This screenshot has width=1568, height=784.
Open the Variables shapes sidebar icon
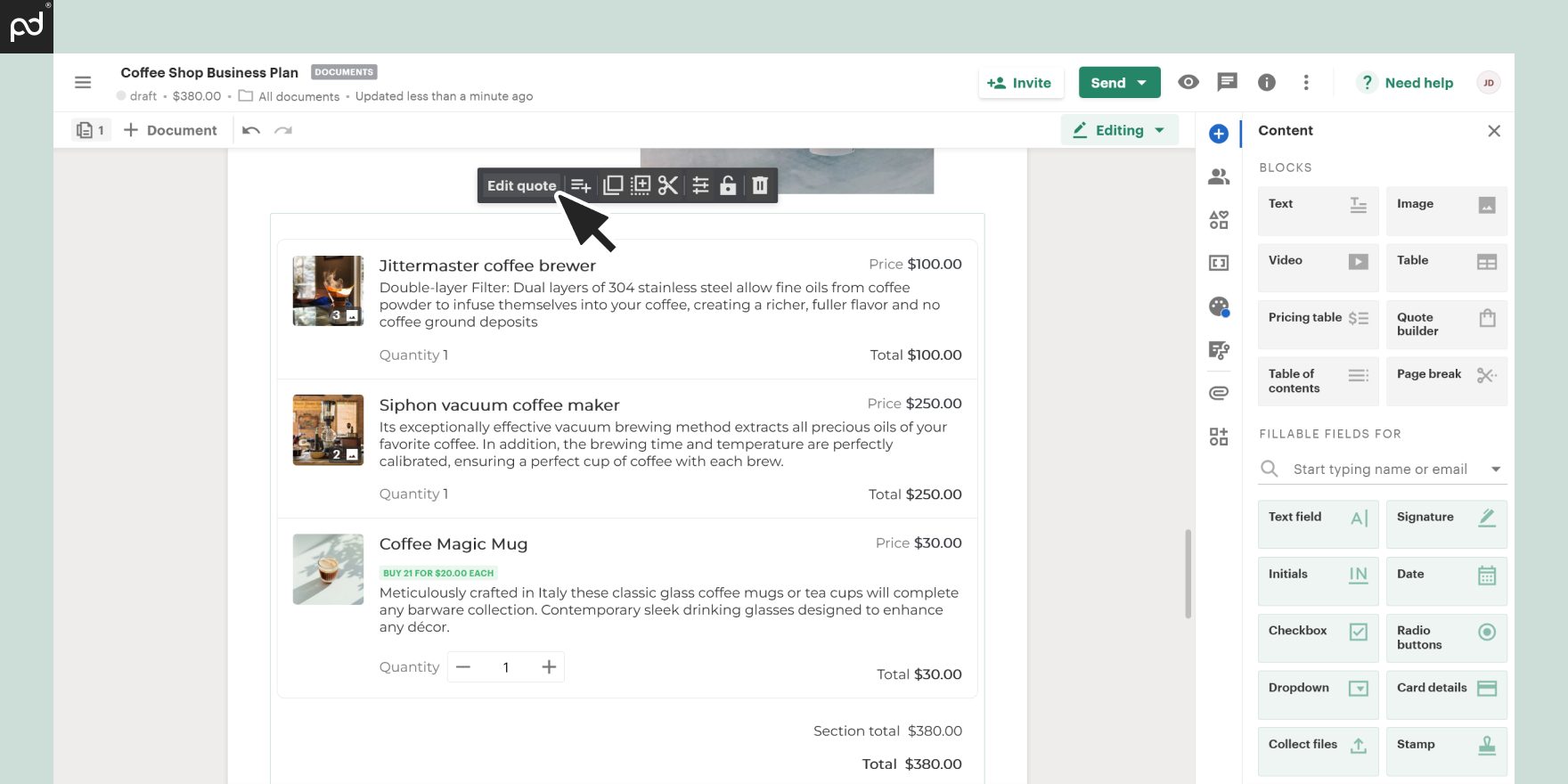[x=1219, y=220]
